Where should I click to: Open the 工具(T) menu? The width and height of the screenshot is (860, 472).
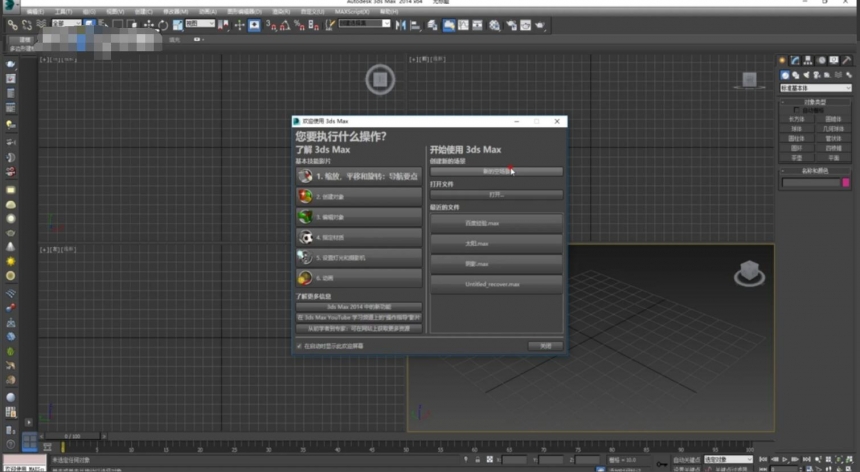[63, 12]
